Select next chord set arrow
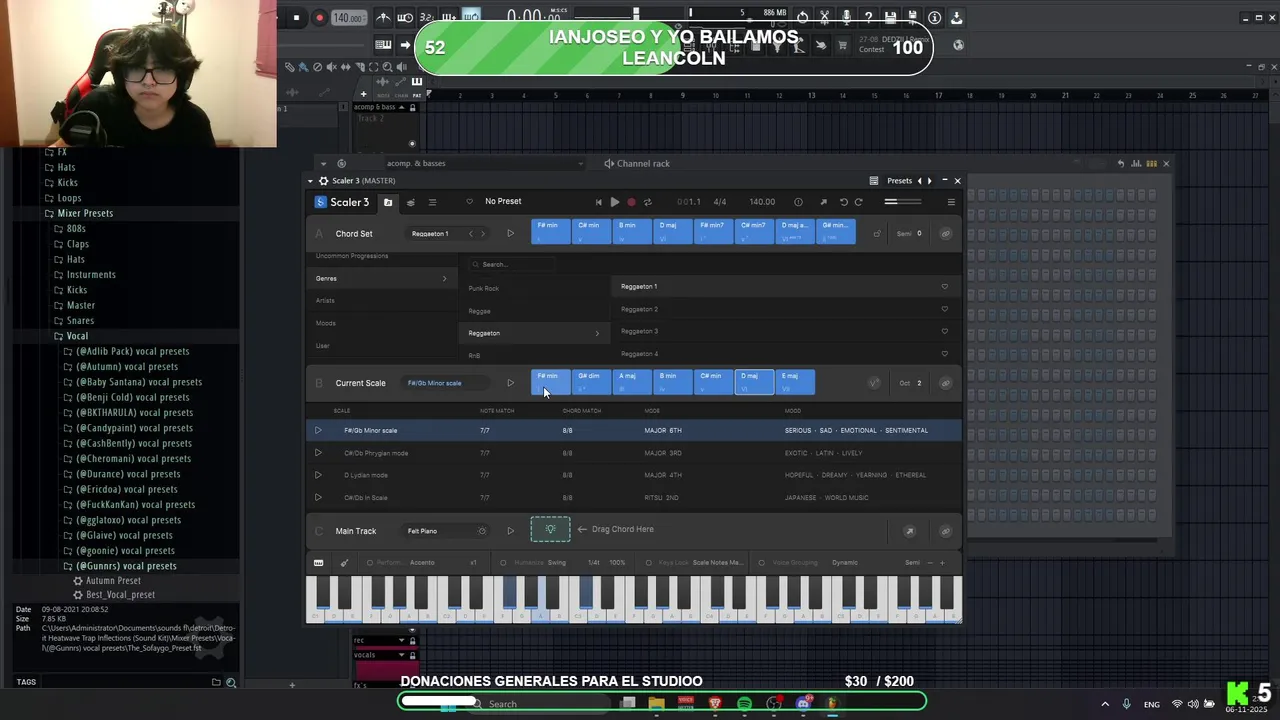 tap(482, 234)
